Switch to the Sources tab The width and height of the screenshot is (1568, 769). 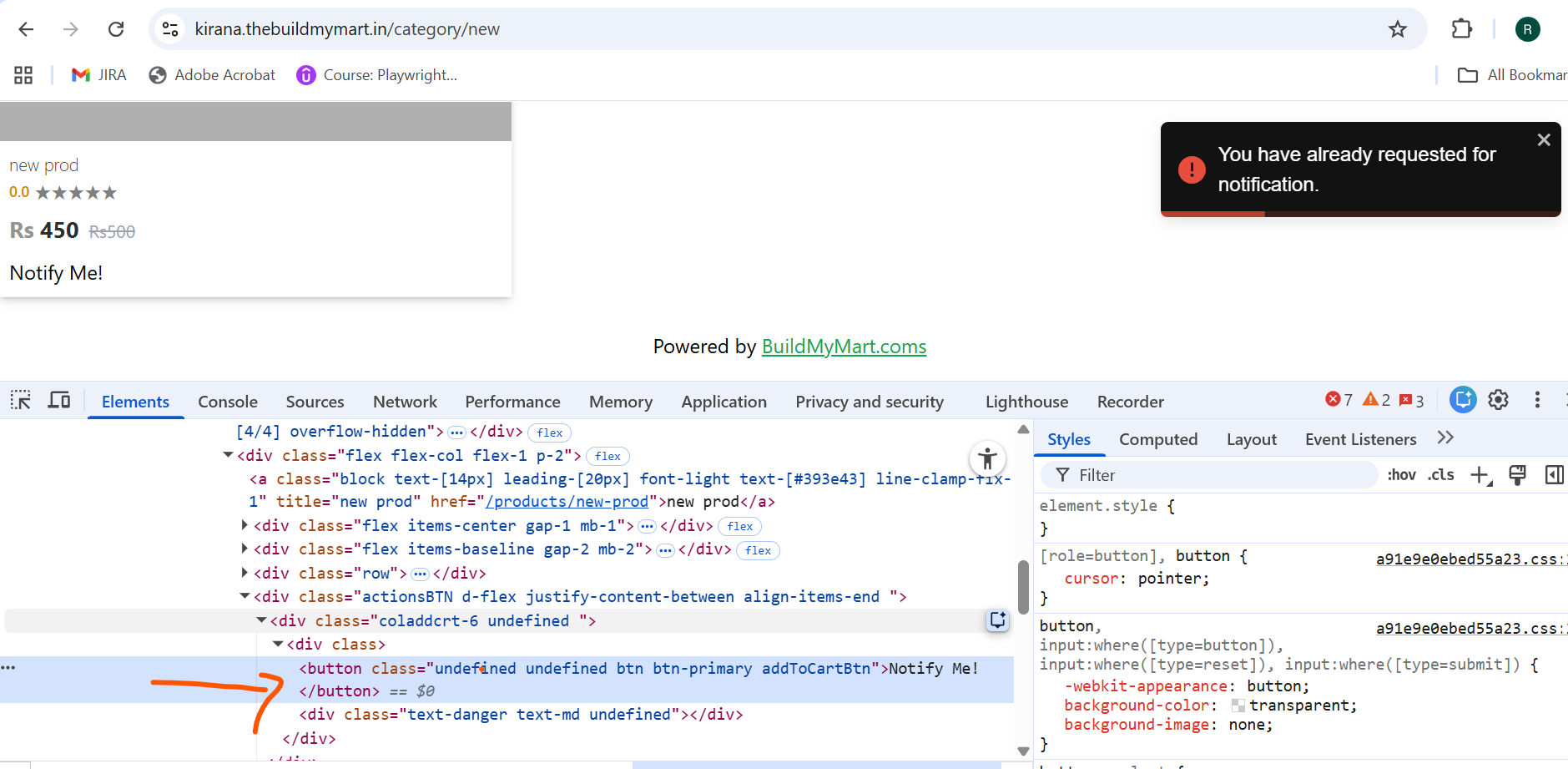click(x=315, y=402)
